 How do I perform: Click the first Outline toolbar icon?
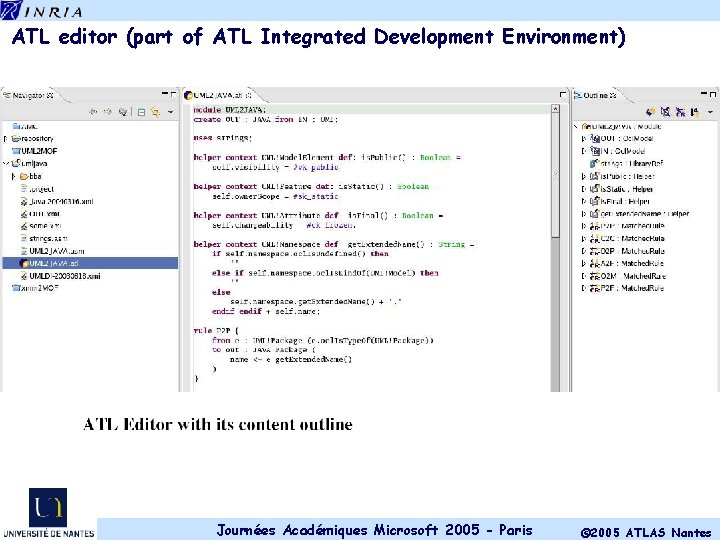tap(650, 112)
